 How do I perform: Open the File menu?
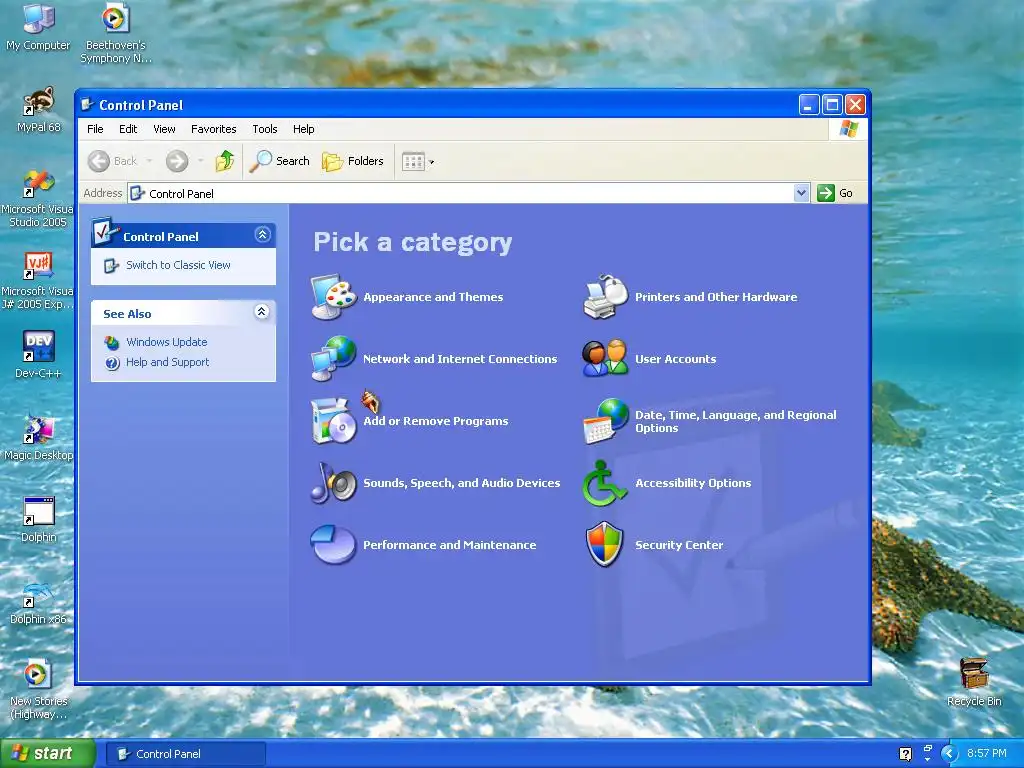coord(95,129)
